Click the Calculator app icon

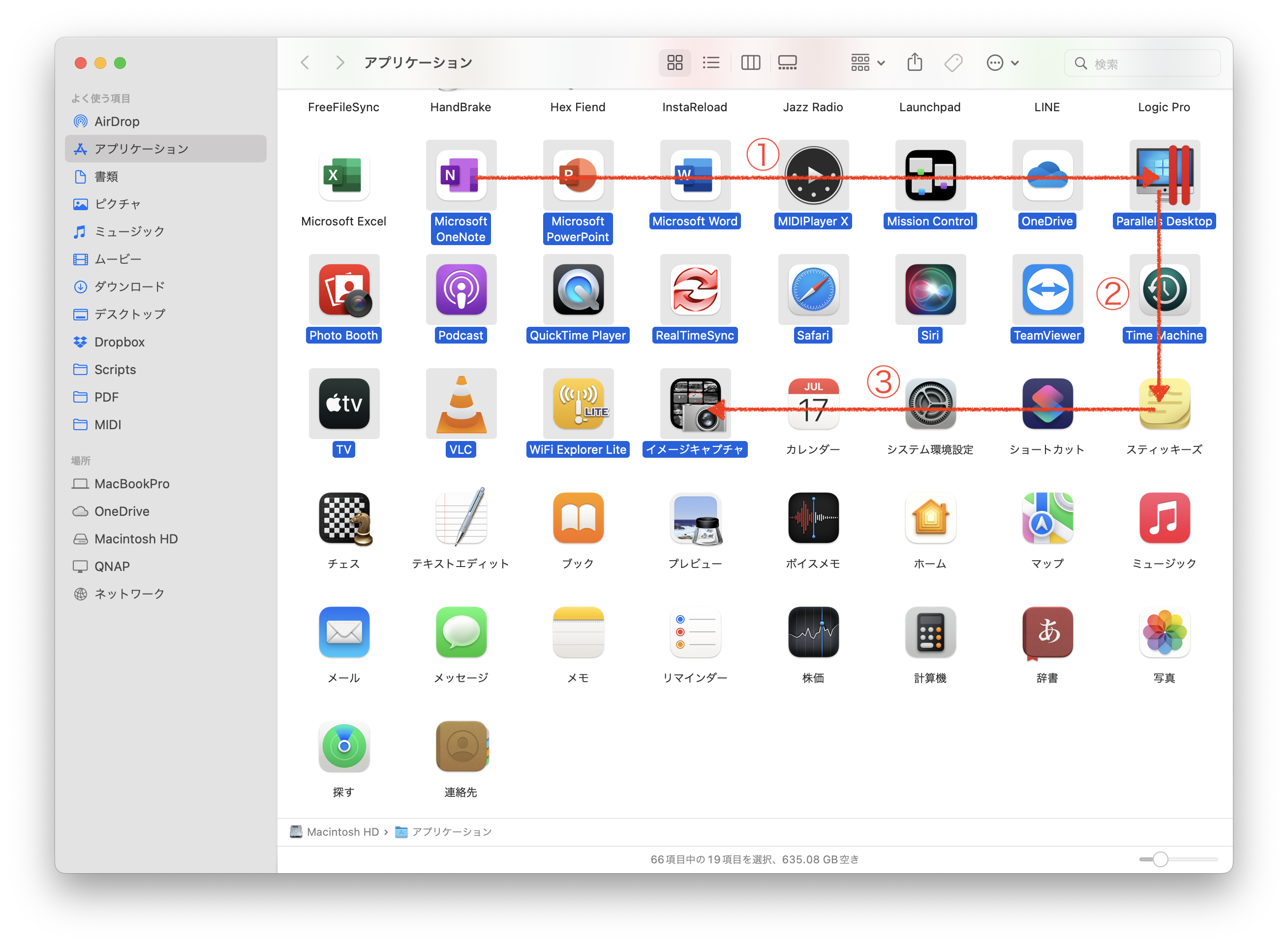pyautogui.click(x=930, y=632)
